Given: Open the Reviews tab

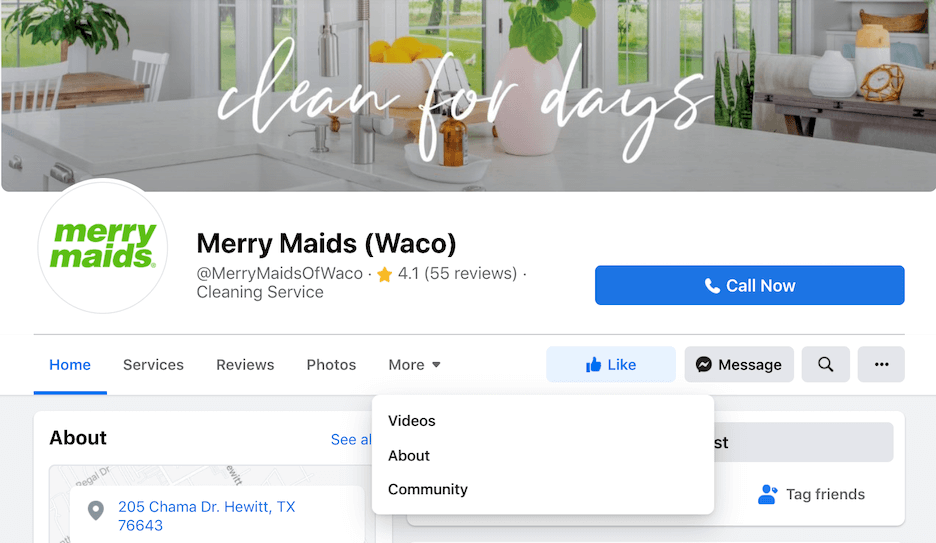Looking at the screenshot, I should coord(245,365).
